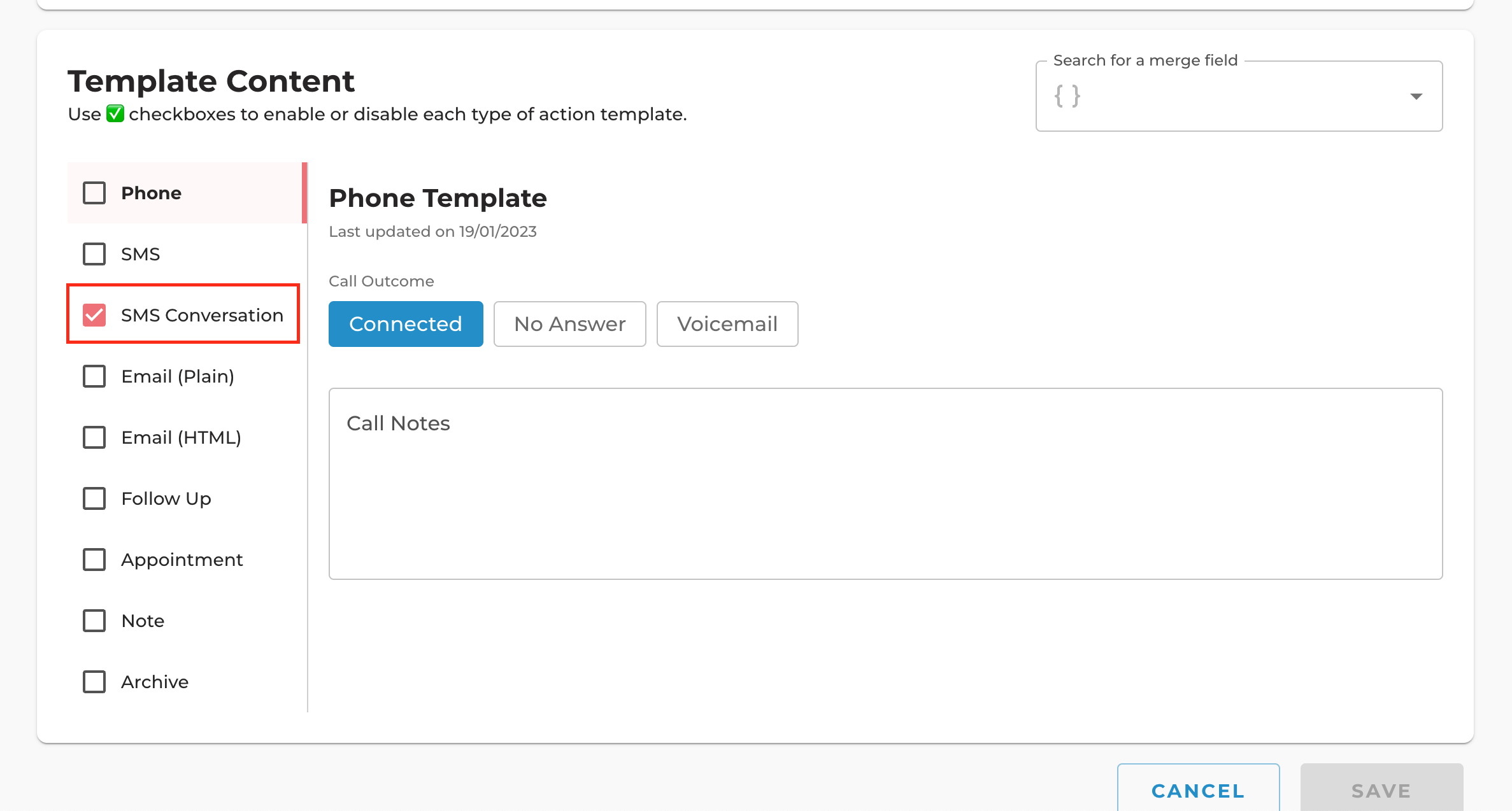Tick the SMS checkbox
Screen dimensions: 1512x811
[x=94, y=254]
